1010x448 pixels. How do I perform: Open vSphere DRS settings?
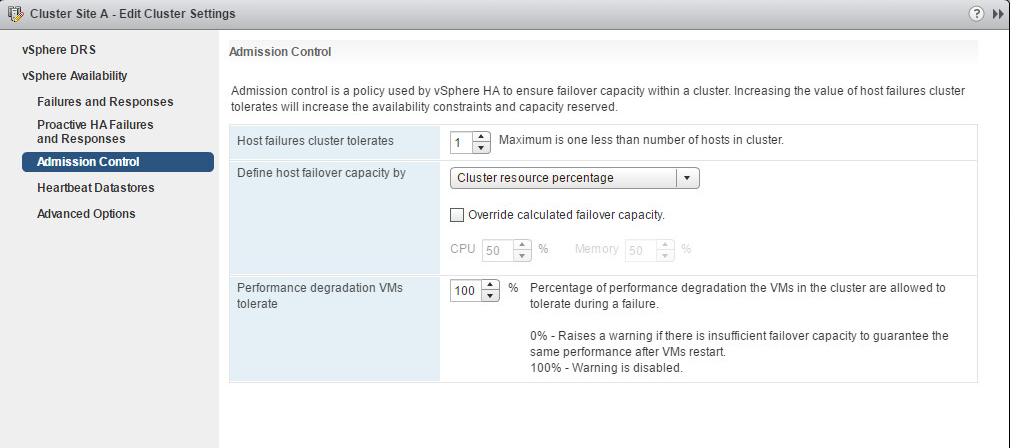coord(59,49)
